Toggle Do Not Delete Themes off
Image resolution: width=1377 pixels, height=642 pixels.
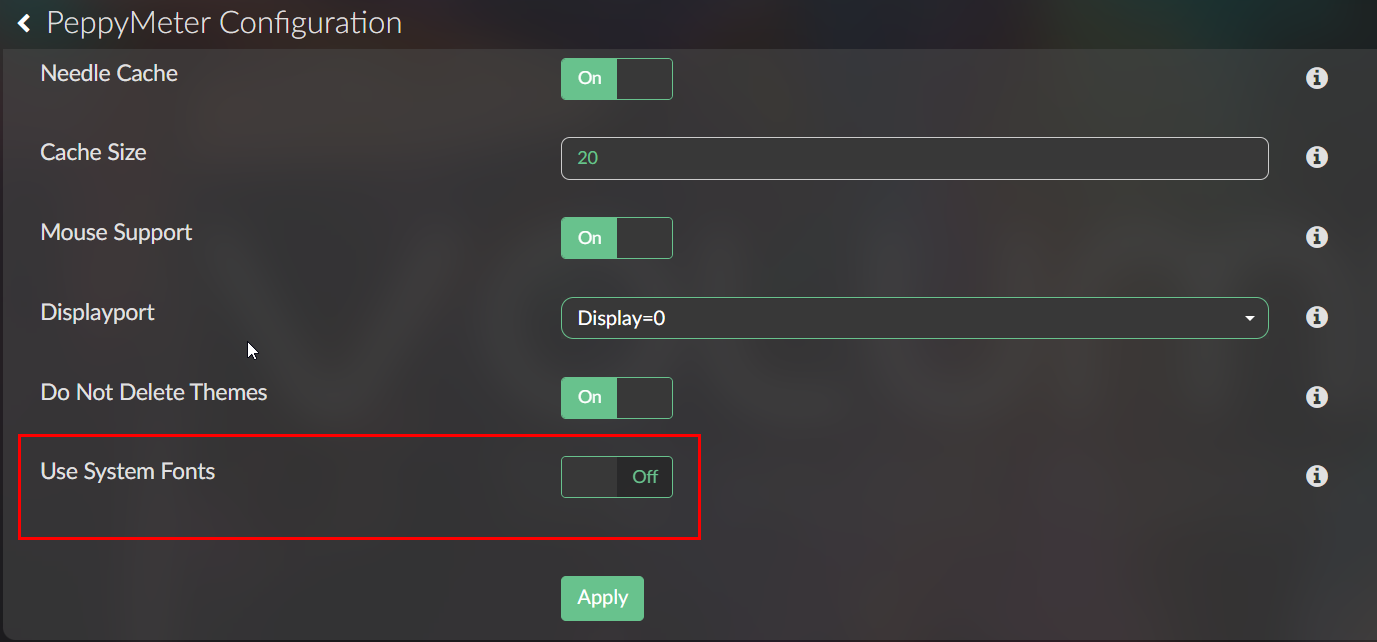tap(616, 398)
